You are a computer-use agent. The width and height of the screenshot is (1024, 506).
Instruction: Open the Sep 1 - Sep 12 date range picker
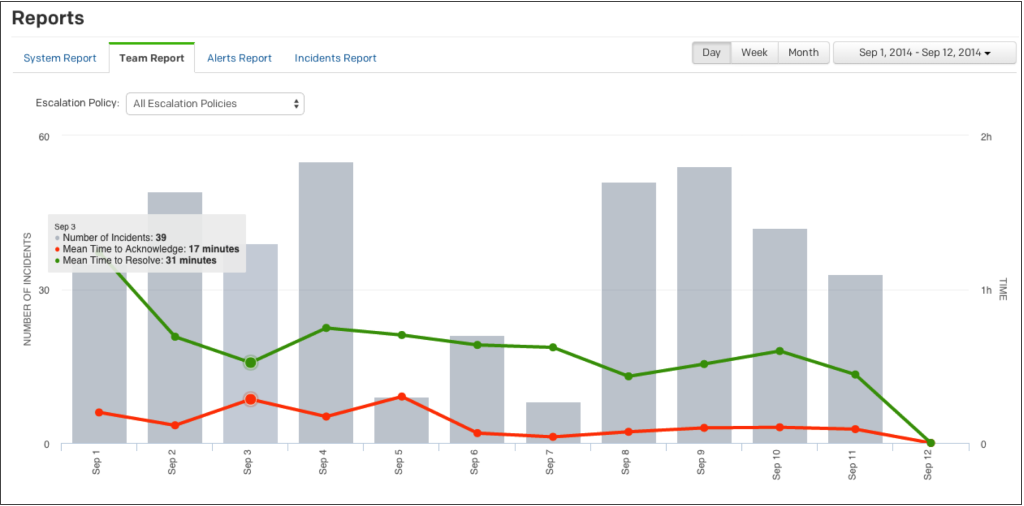click(x=923, y=53)
